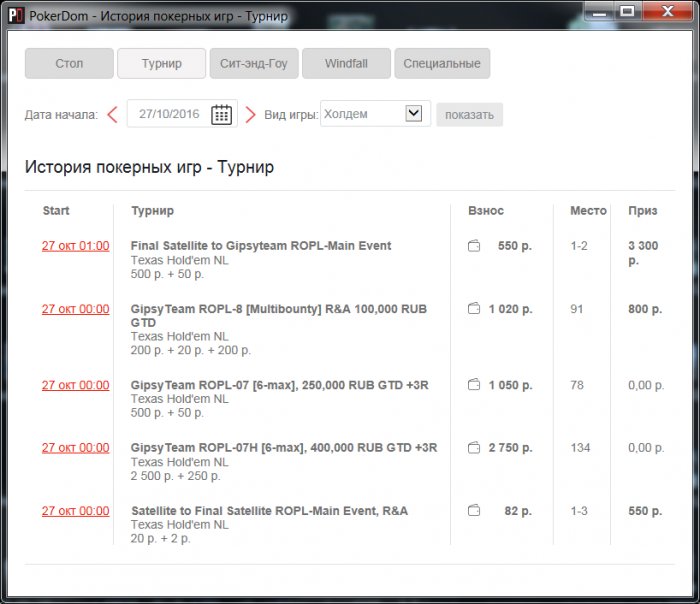Screen dimensions: 700x604
Task: Click place value 91
Action: tap(576, 309)
